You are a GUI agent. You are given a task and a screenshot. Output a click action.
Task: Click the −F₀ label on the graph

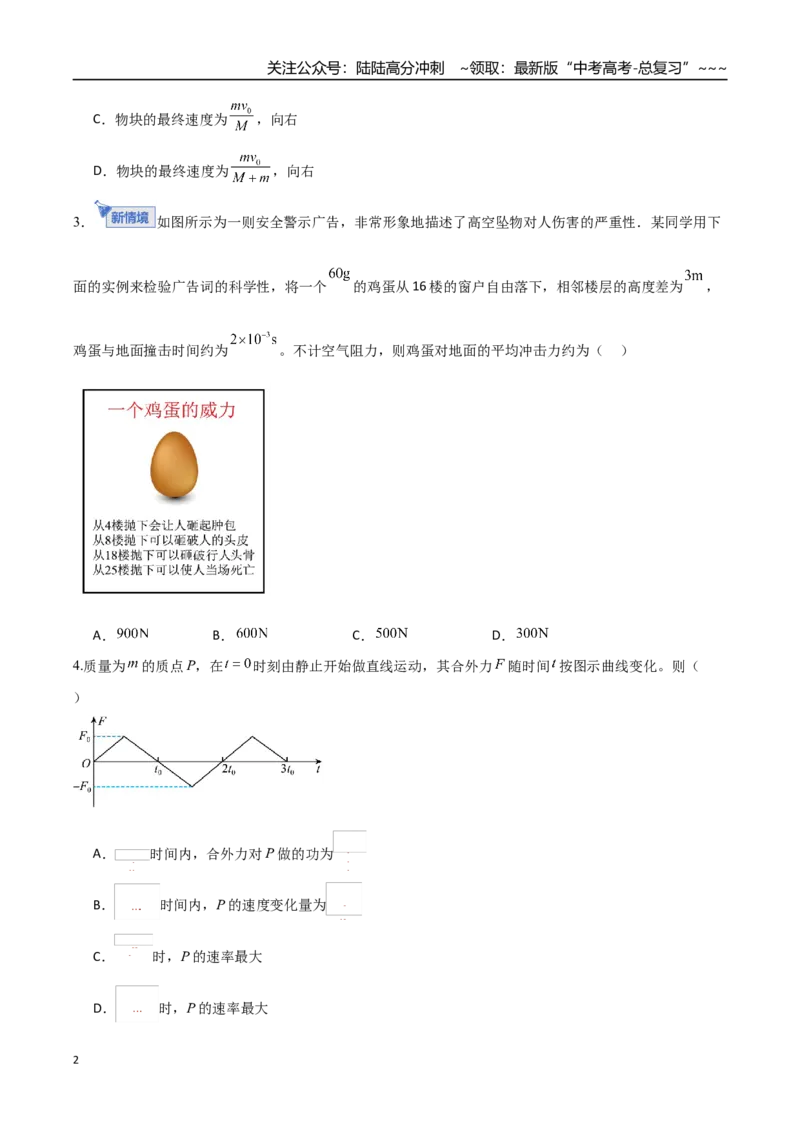[x=82, y=786]
